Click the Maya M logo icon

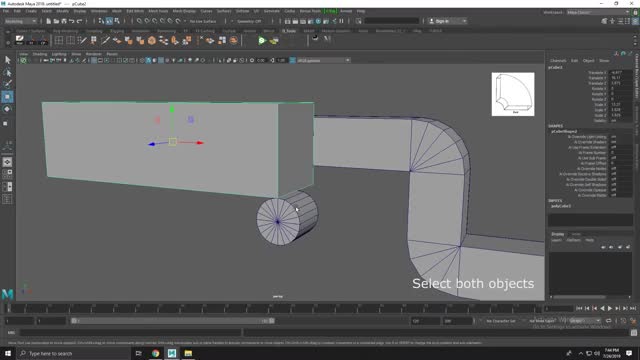pos(7,293)
